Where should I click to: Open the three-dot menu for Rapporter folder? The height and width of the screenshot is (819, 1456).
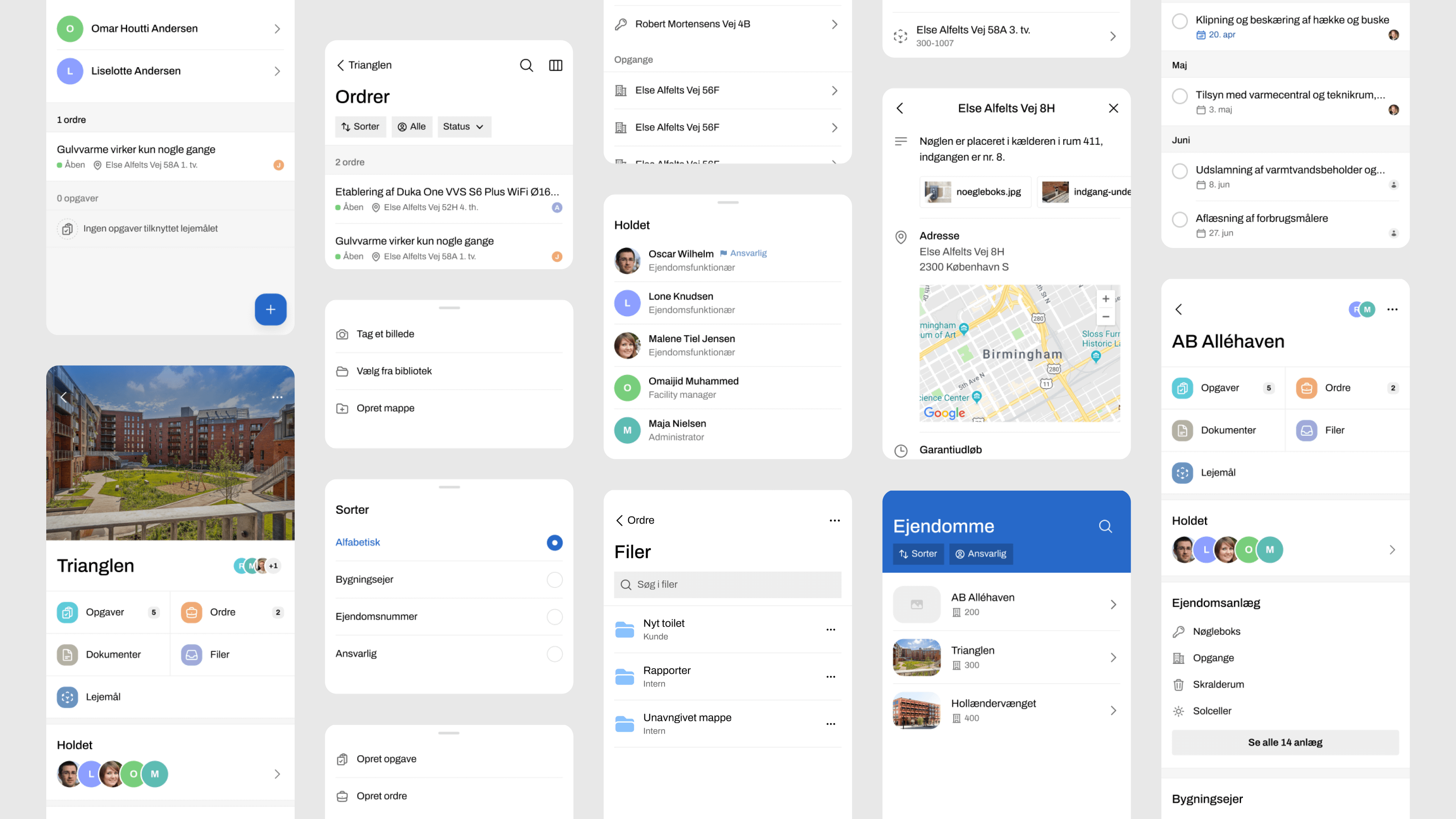point(830,676)
